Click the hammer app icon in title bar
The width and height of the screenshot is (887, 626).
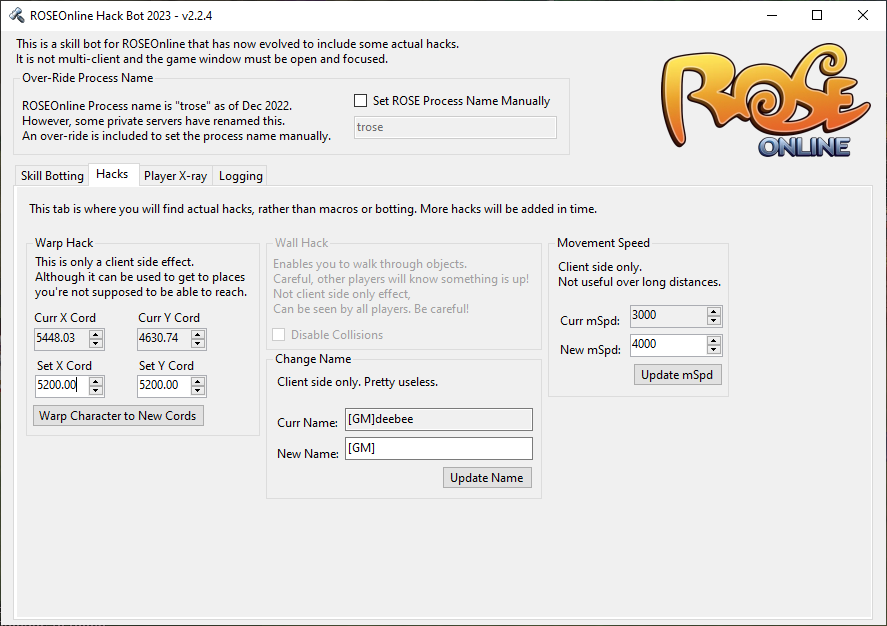pos(16,15)
